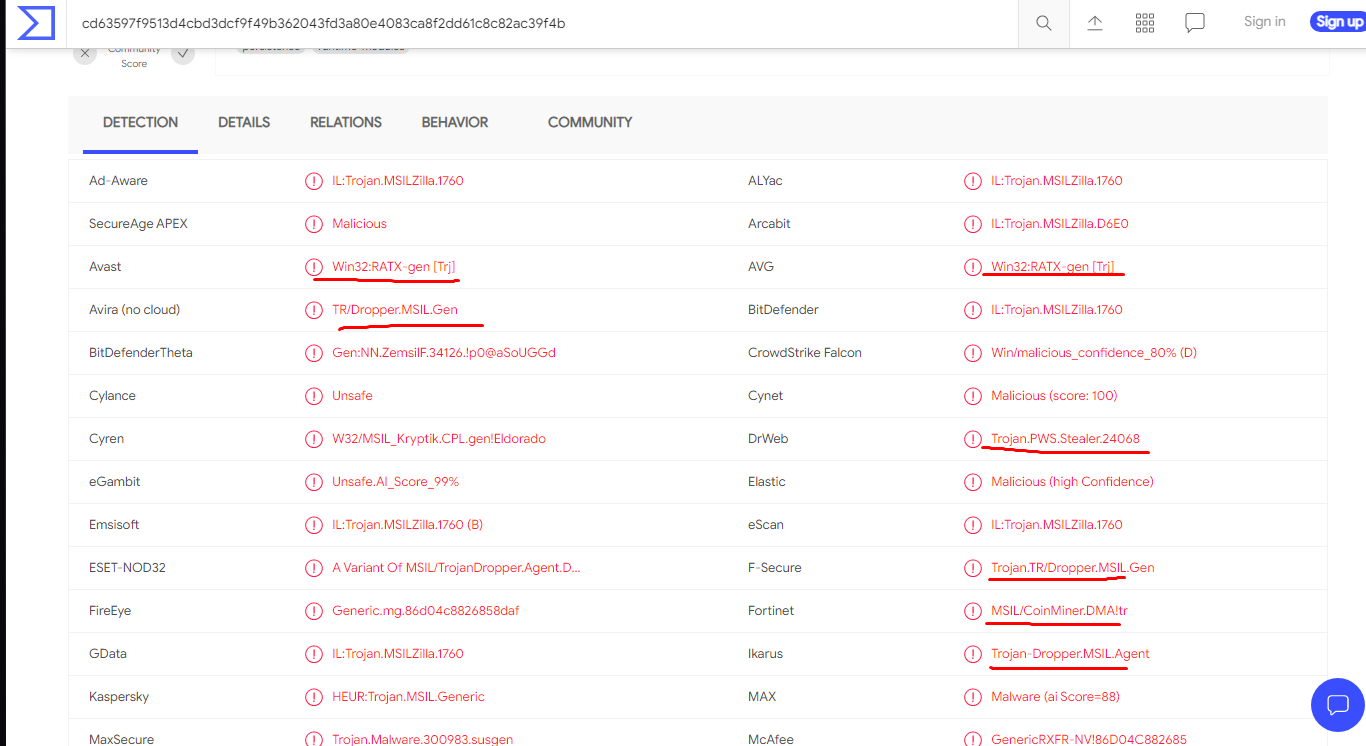Select Elastic result Malicious (high Confidence)

pyautogui.click(x=1072, y=482)
